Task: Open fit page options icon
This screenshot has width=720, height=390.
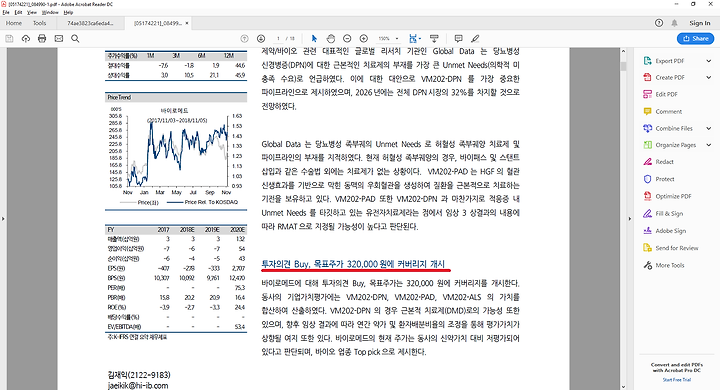Action: pos(415,39)
